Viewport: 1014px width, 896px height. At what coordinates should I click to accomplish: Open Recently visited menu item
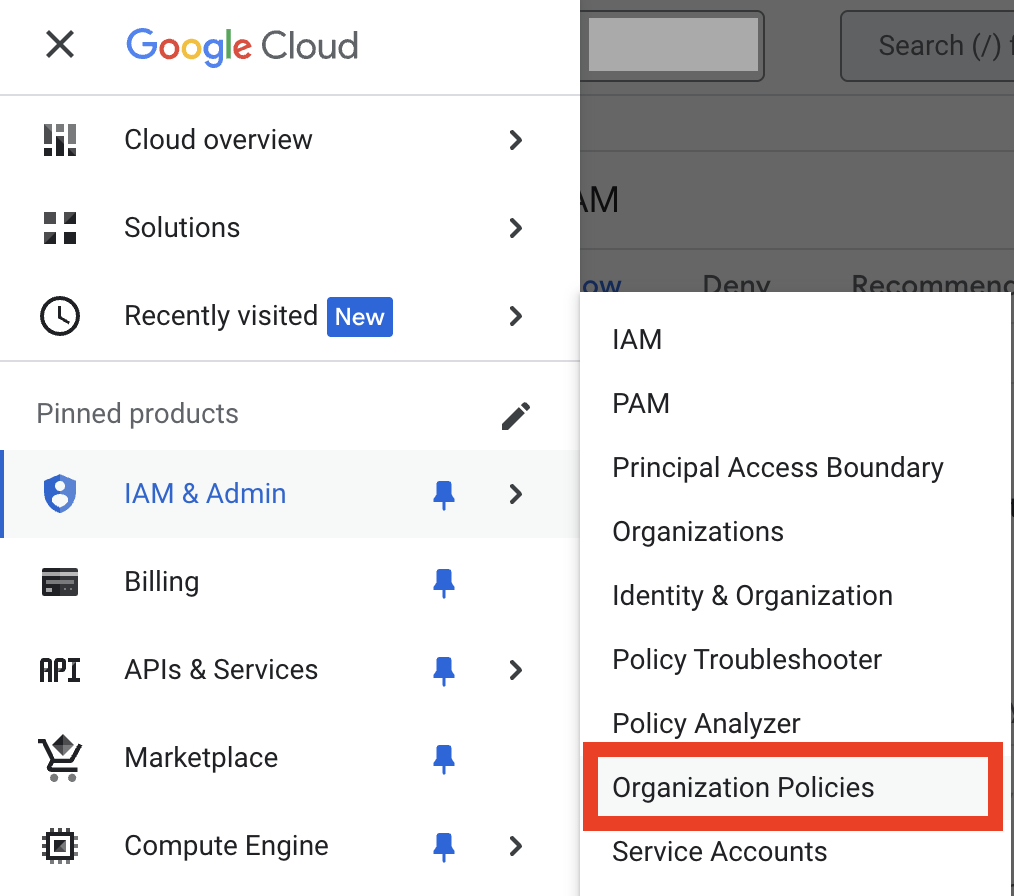(x=290, y=316)
